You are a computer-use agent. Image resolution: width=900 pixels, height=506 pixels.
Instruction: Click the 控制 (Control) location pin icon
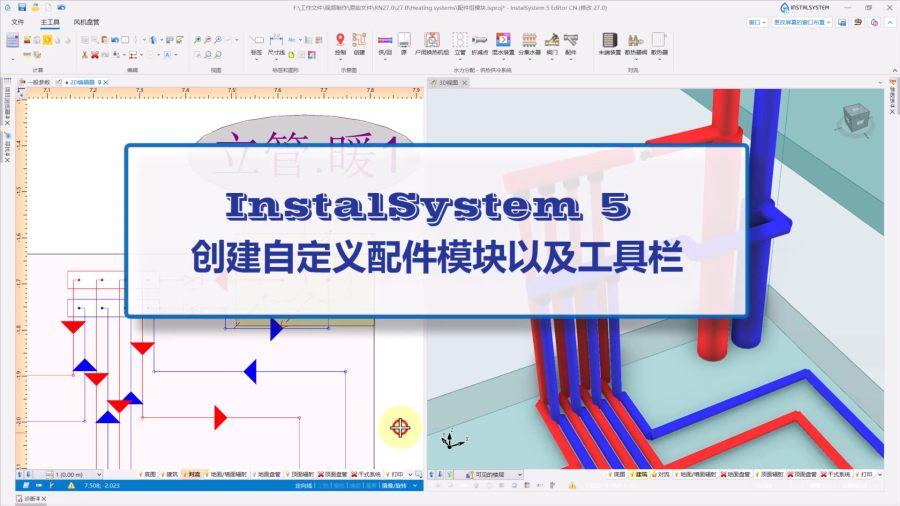coord(340,41)
